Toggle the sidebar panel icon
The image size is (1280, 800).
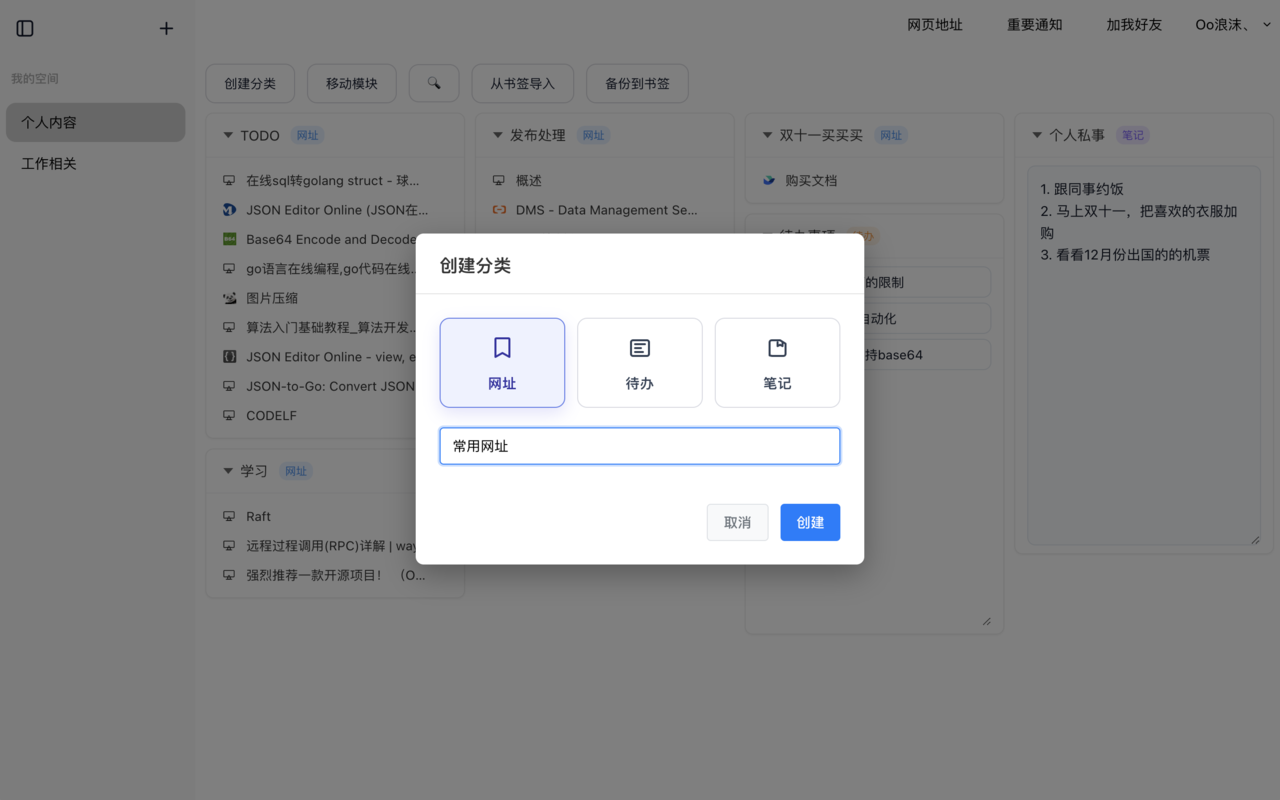[25, 28]
